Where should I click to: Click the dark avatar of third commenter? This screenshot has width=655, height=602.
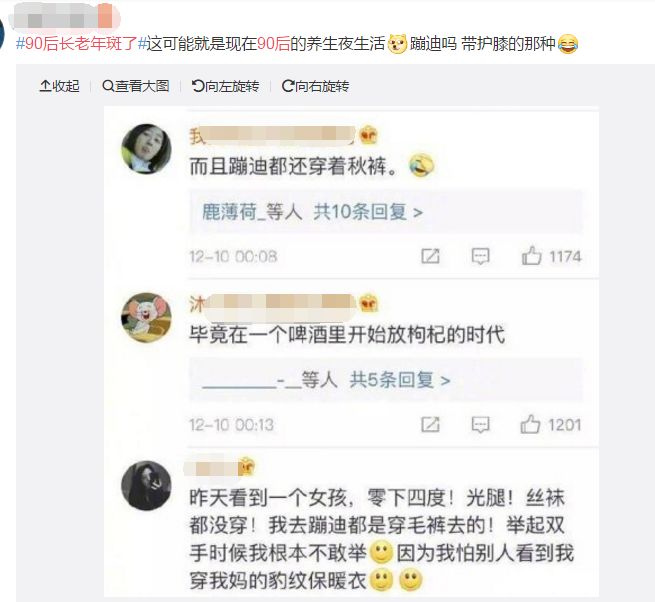point(147,485)
